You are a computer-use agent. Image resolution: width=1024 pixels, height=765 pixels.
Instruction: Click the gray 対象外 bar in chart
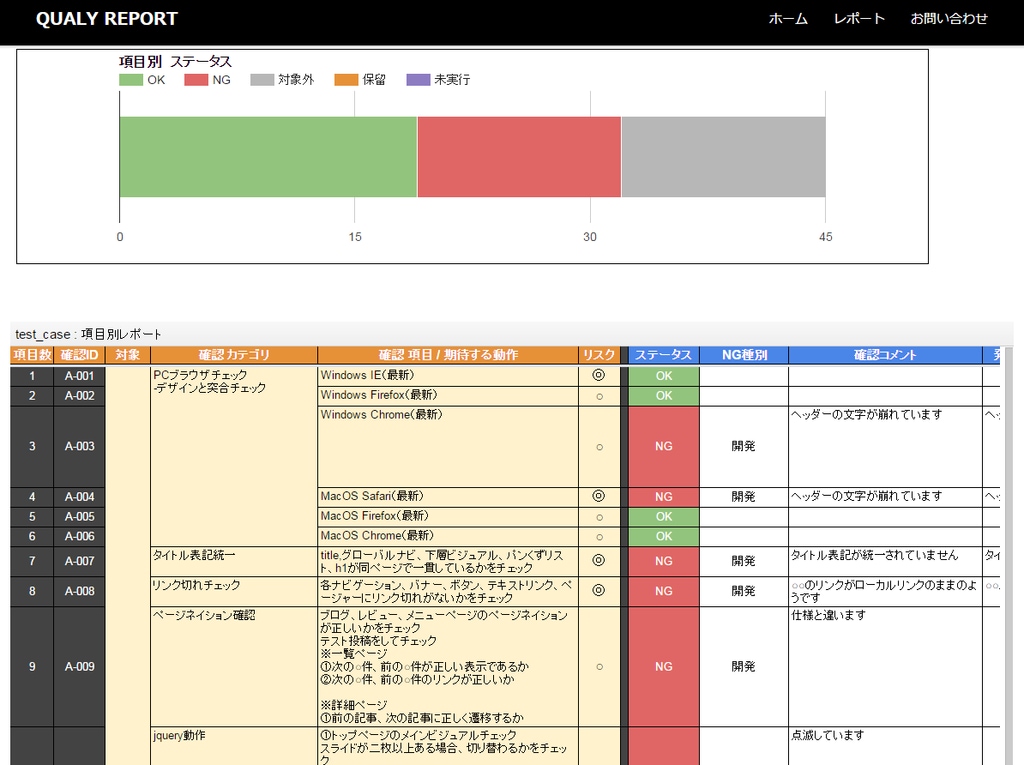pyautogui.click(x=724, y=157)
